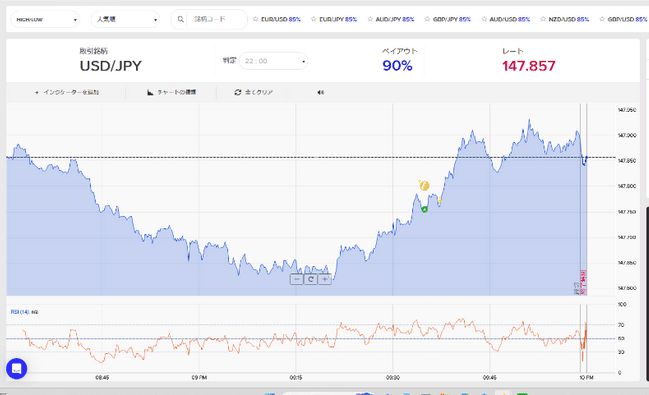
Task: Toggle the favorite star next to AUD/JPY
Action: click(370, 19)
